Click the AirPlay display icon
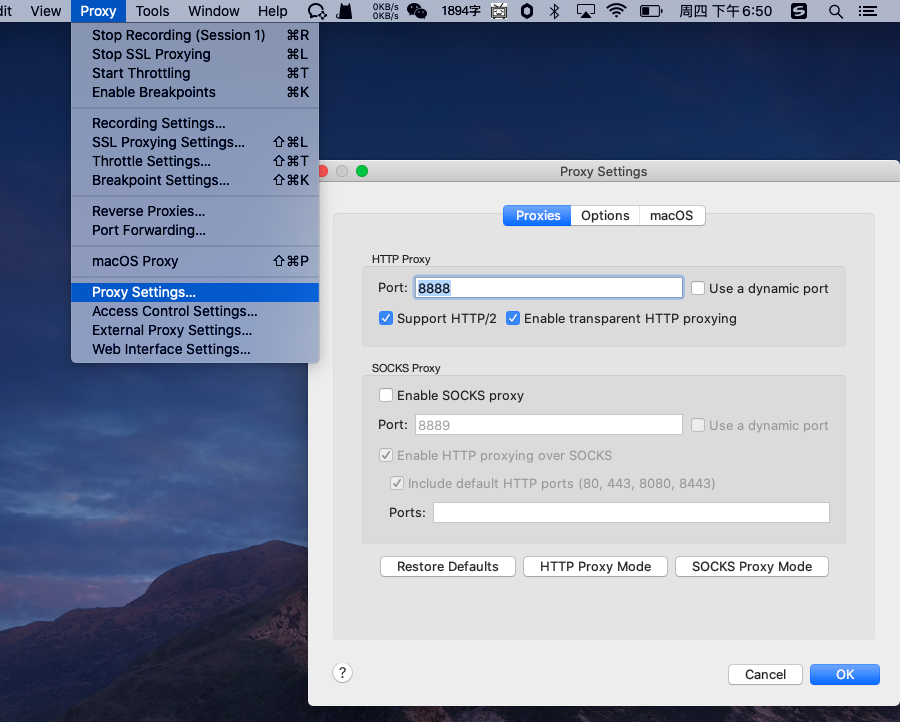 (585, 11)
